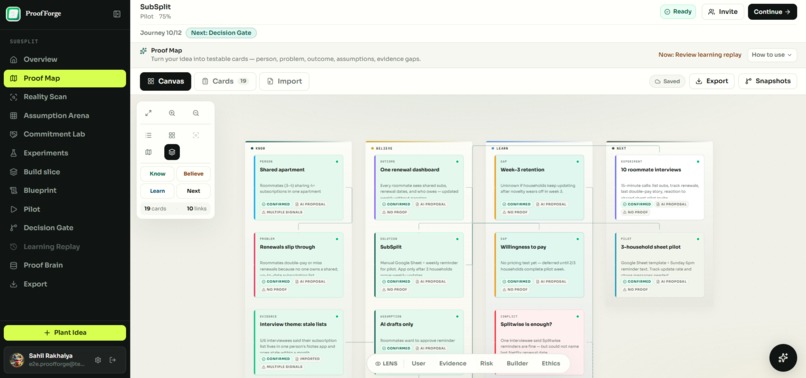
Task: Switch canvas to grid layout icon
Action: (x=172, y=135)
